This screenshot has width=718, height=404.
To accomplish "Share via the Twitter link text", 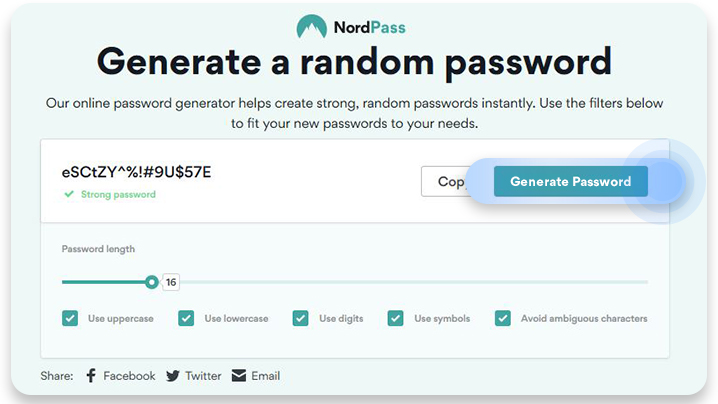I will pyautogui.click(x=203, y=376).
